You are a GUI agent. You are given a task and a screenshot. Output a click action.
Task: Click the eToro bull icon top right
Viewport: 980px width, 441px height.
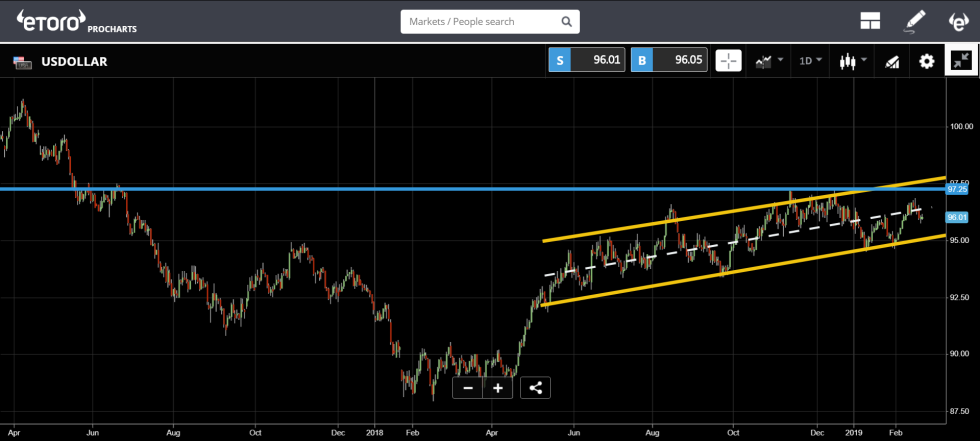click(960, 21)
